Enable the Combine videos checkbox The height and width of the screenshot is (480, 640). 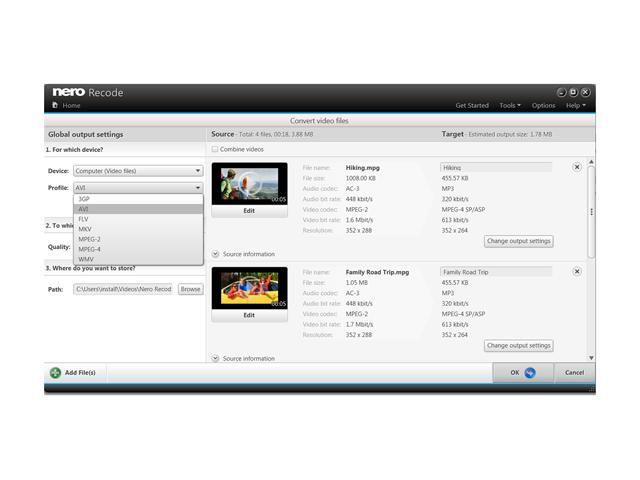(214, 149)
